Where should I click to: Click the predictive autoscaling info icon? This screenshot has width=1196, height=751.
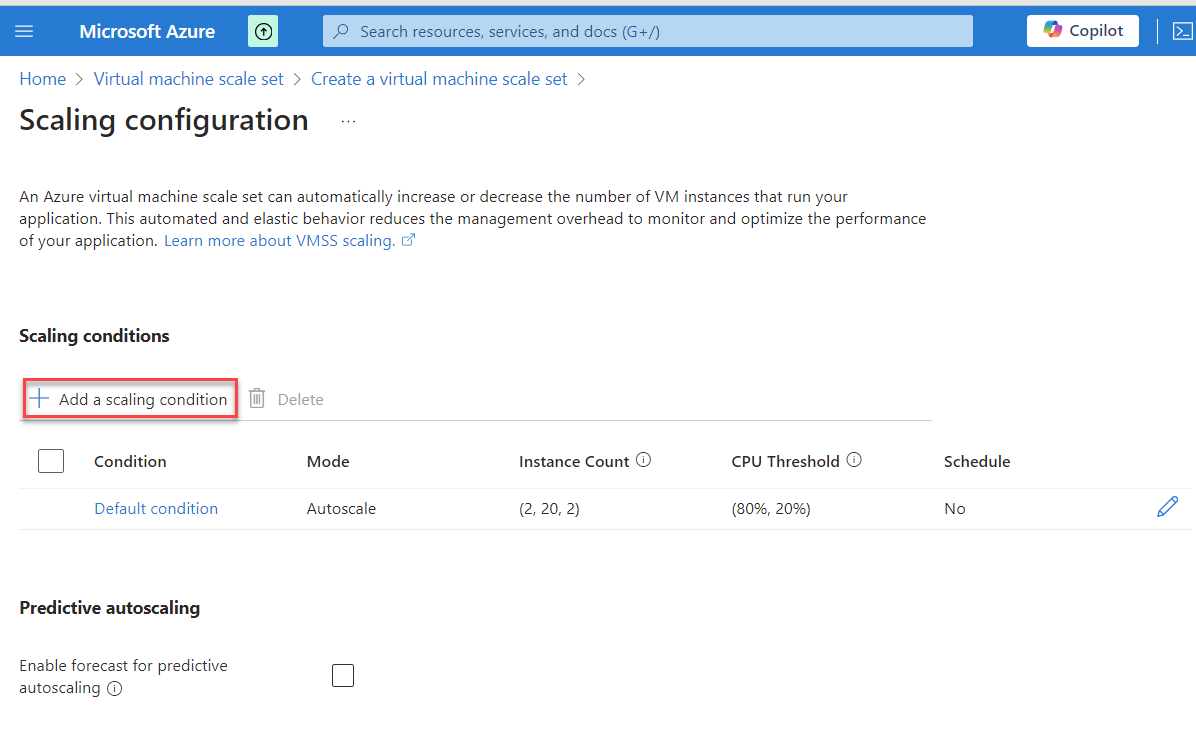(x=114, y=688)
